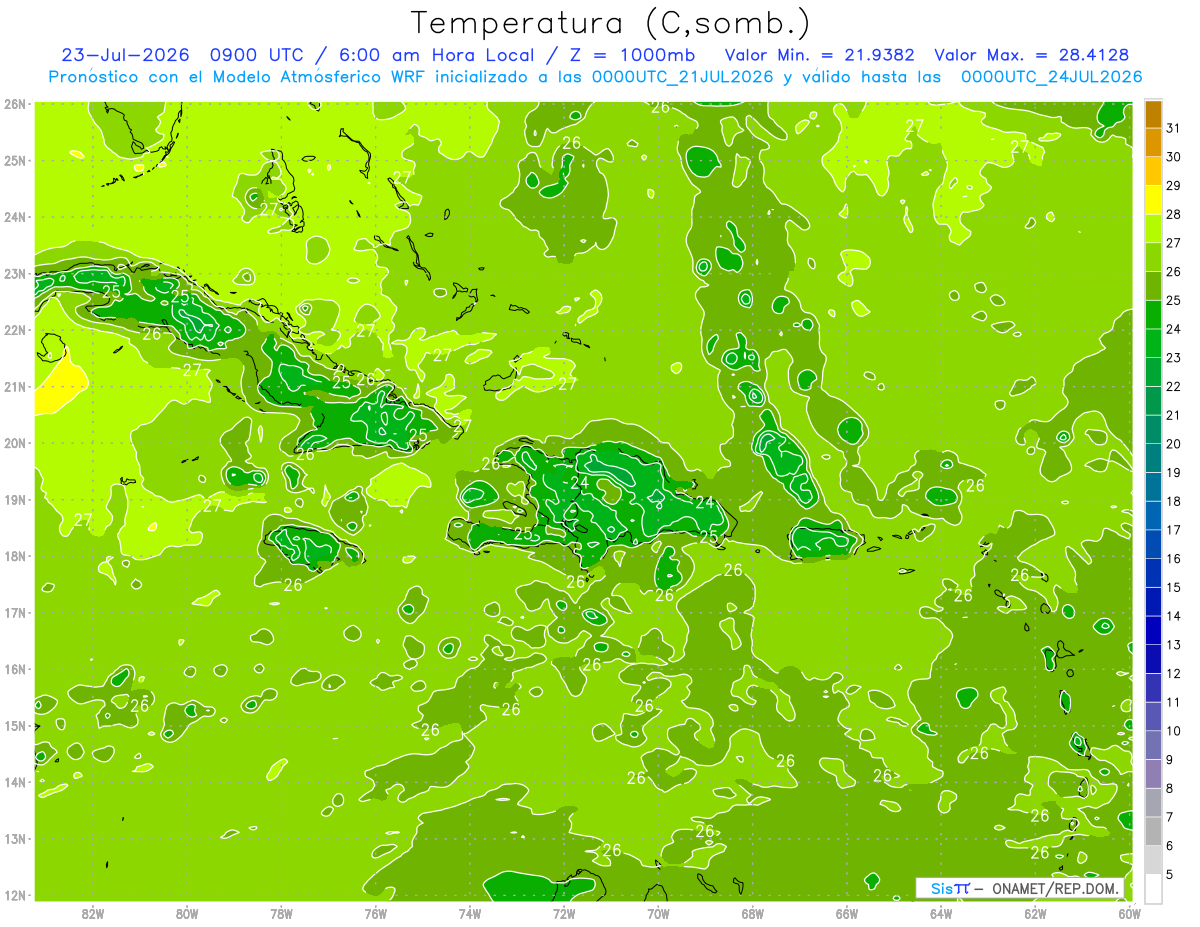
Task: Click the longitude axis label '74W'
Action: pos(470,913)
